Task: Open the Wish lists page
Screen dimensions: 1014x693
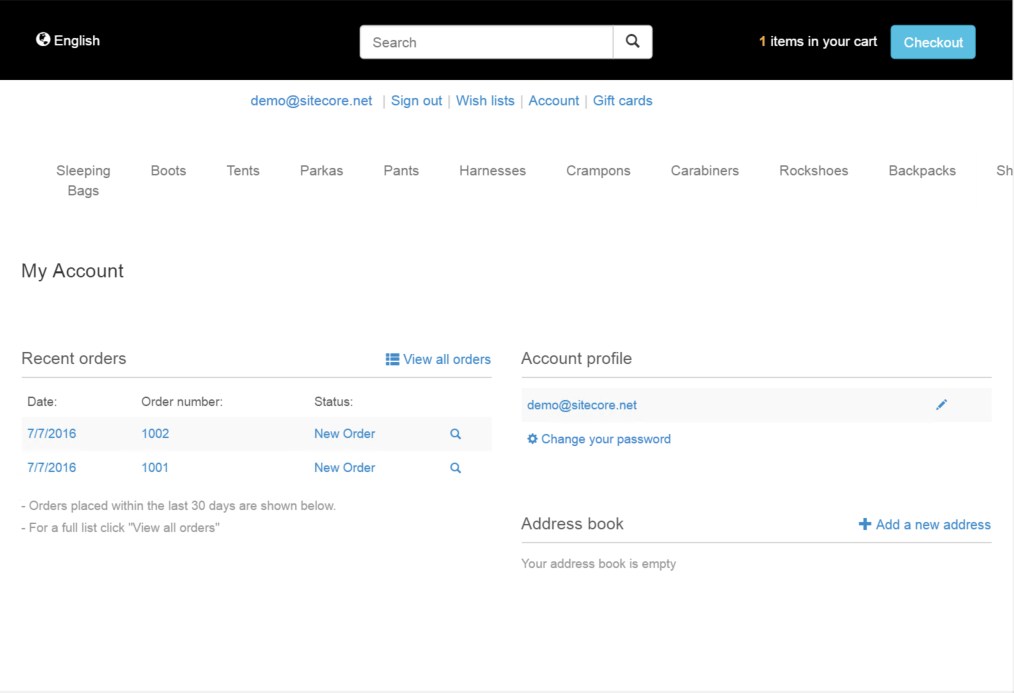Action: coord(485,101)
